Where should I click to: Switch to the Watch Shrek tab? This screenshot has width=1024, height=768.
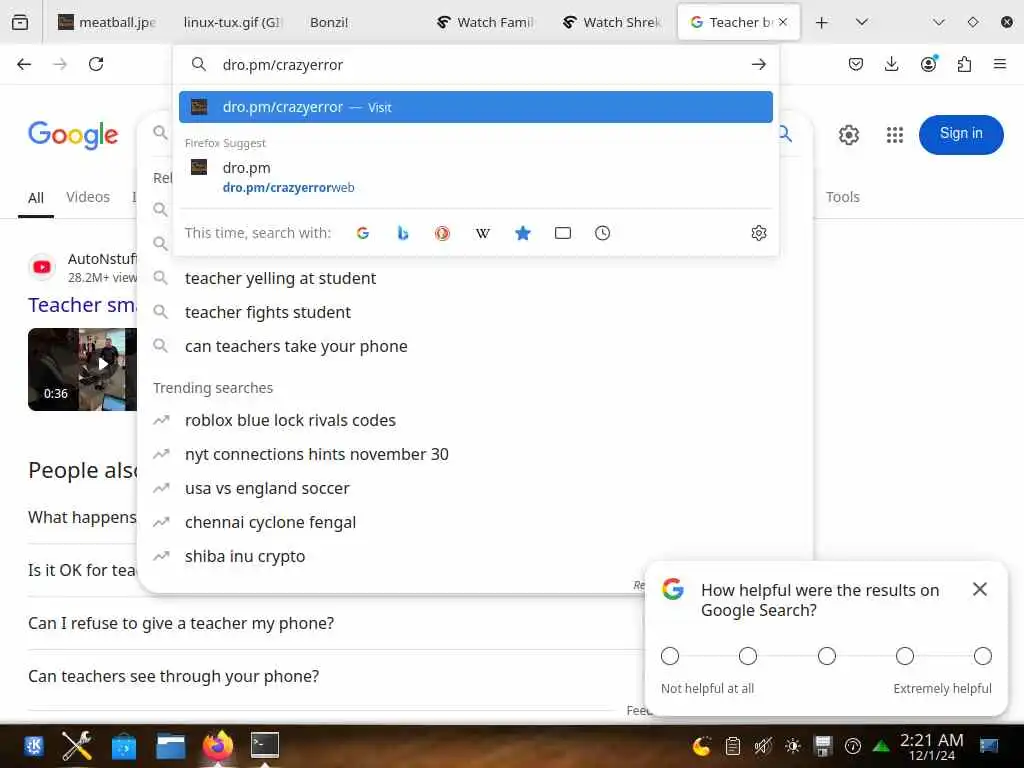[x=613, y=22]
